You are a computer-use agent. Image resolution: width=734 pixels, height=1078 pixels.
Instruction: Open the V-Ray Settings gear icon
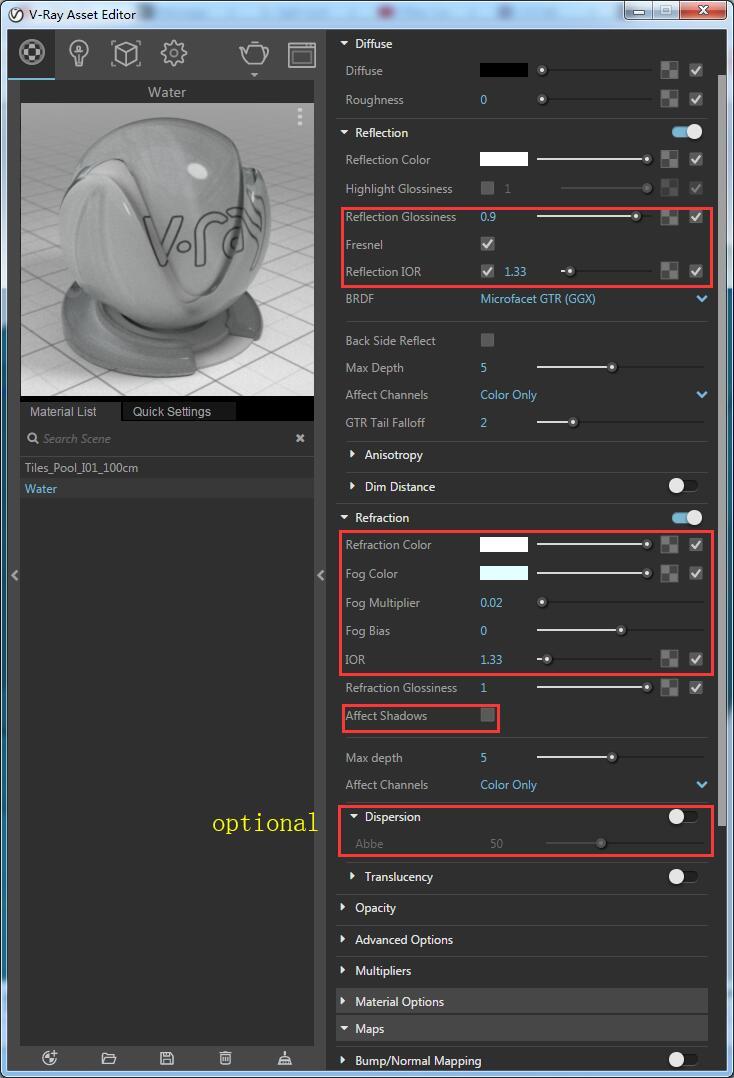click(x=173, y=53)
